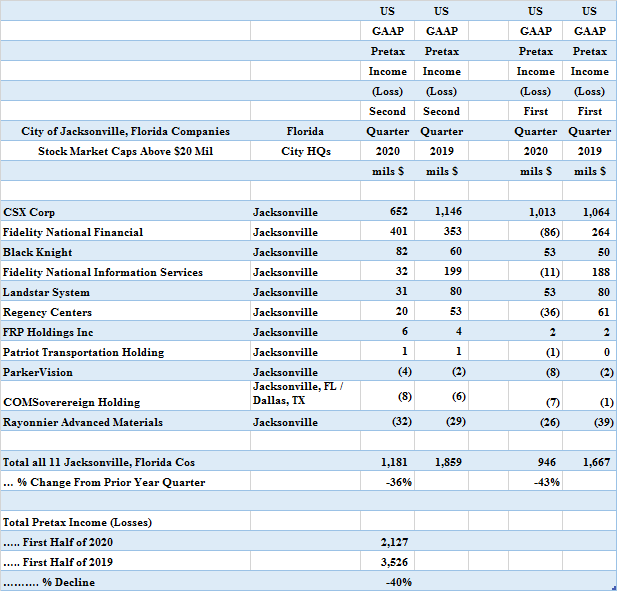Click FRP Holdings Q2 2020 value 6
The width and height of the screenshot is (617, 591).
click(x=405, y=332)
